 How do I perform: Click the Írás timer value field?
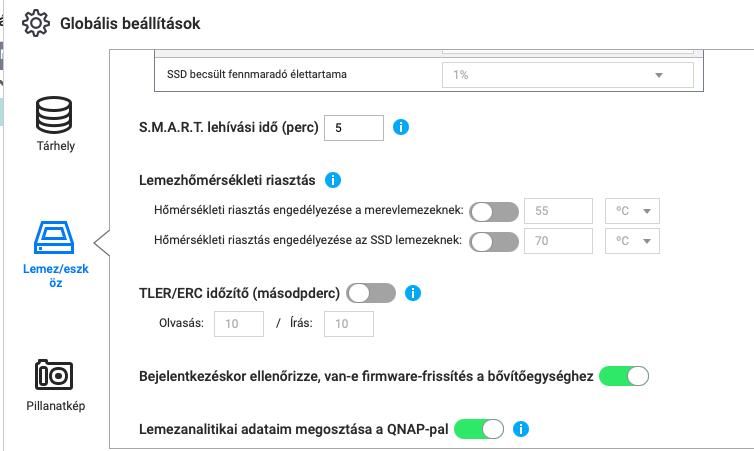(348, 324)
